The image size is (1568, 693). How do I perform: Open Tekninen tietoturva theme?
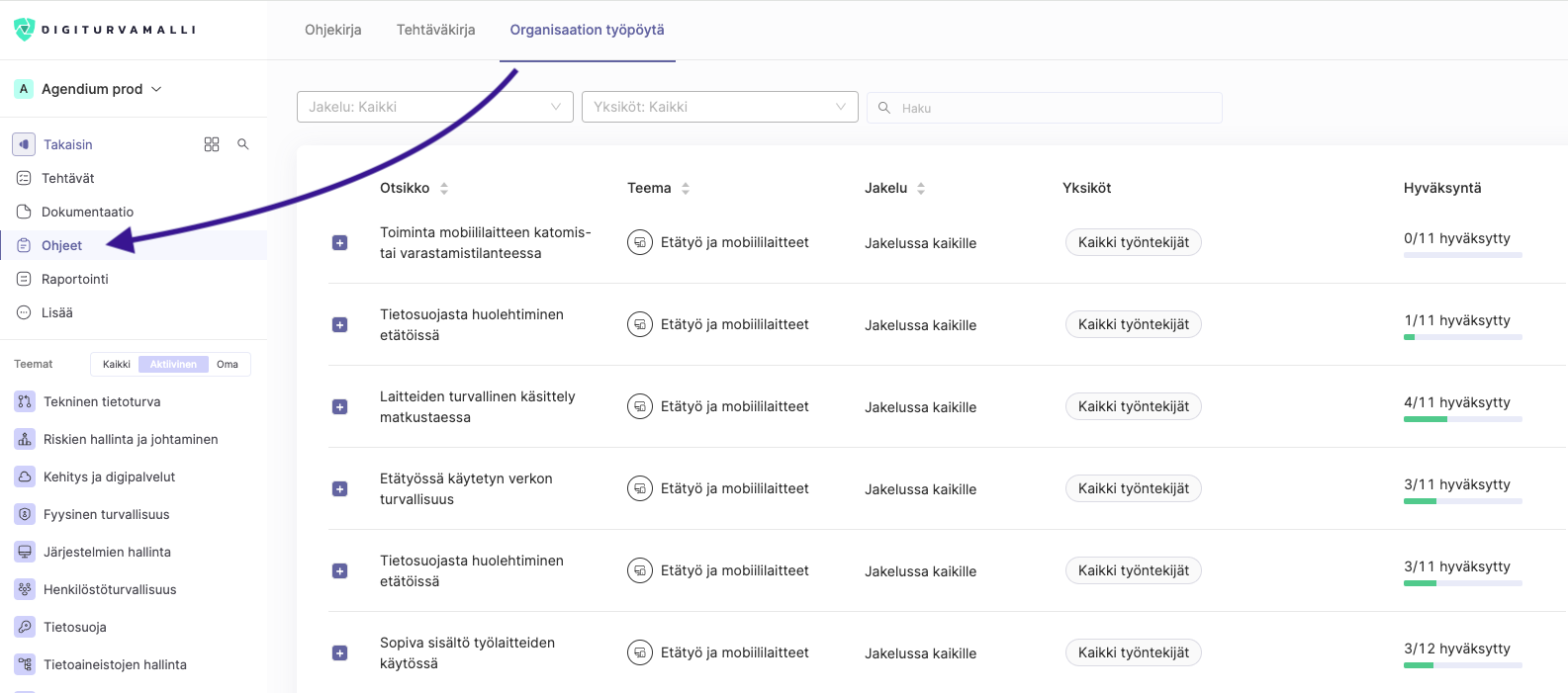coord(102,401)
